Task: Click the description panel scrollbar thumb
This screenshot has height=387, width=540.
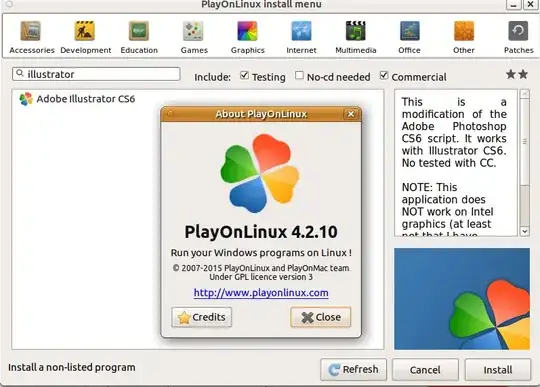Action: click(x=525, y=142)
